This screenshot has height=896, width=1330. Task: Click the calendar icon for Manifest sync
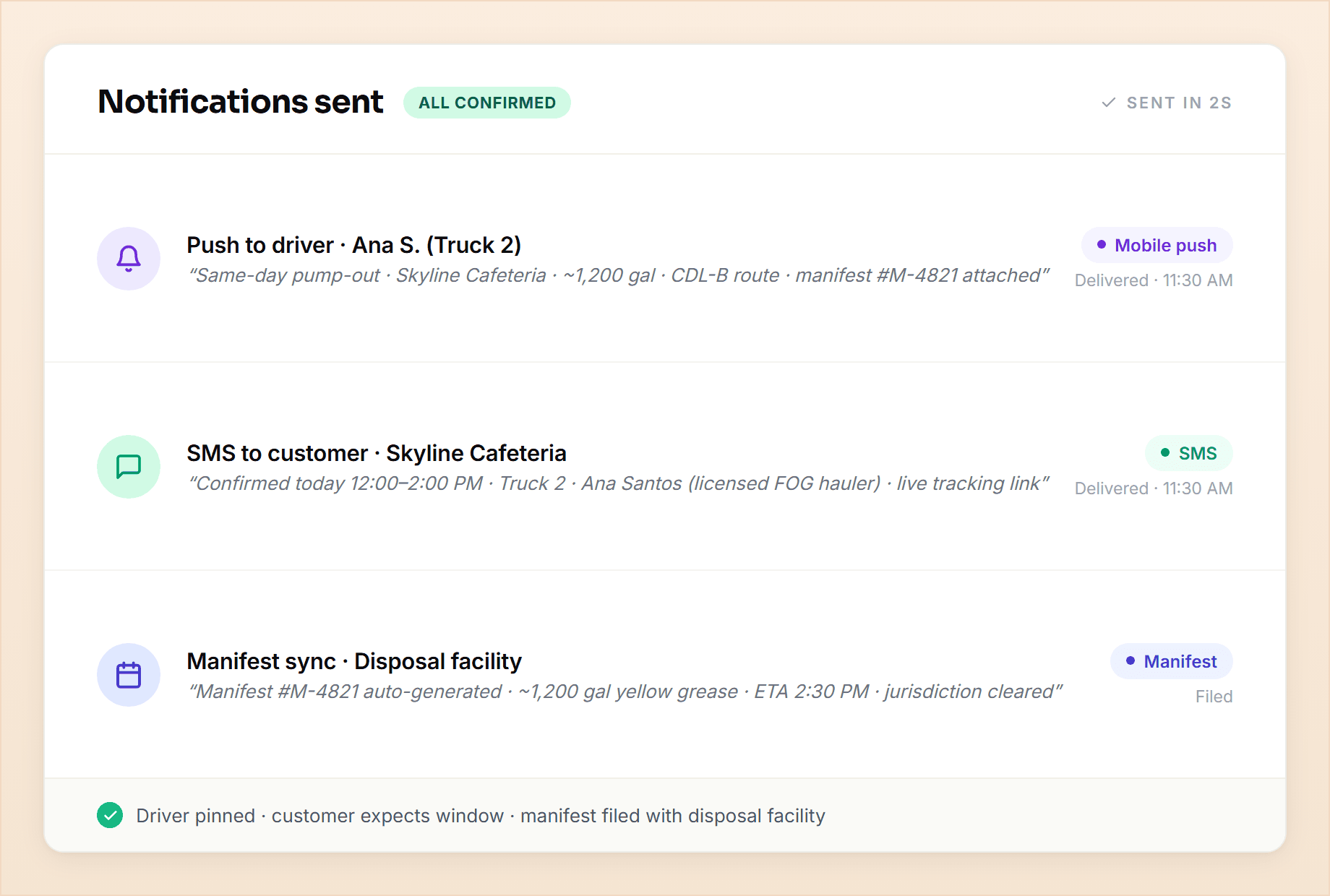coord(129,675)
